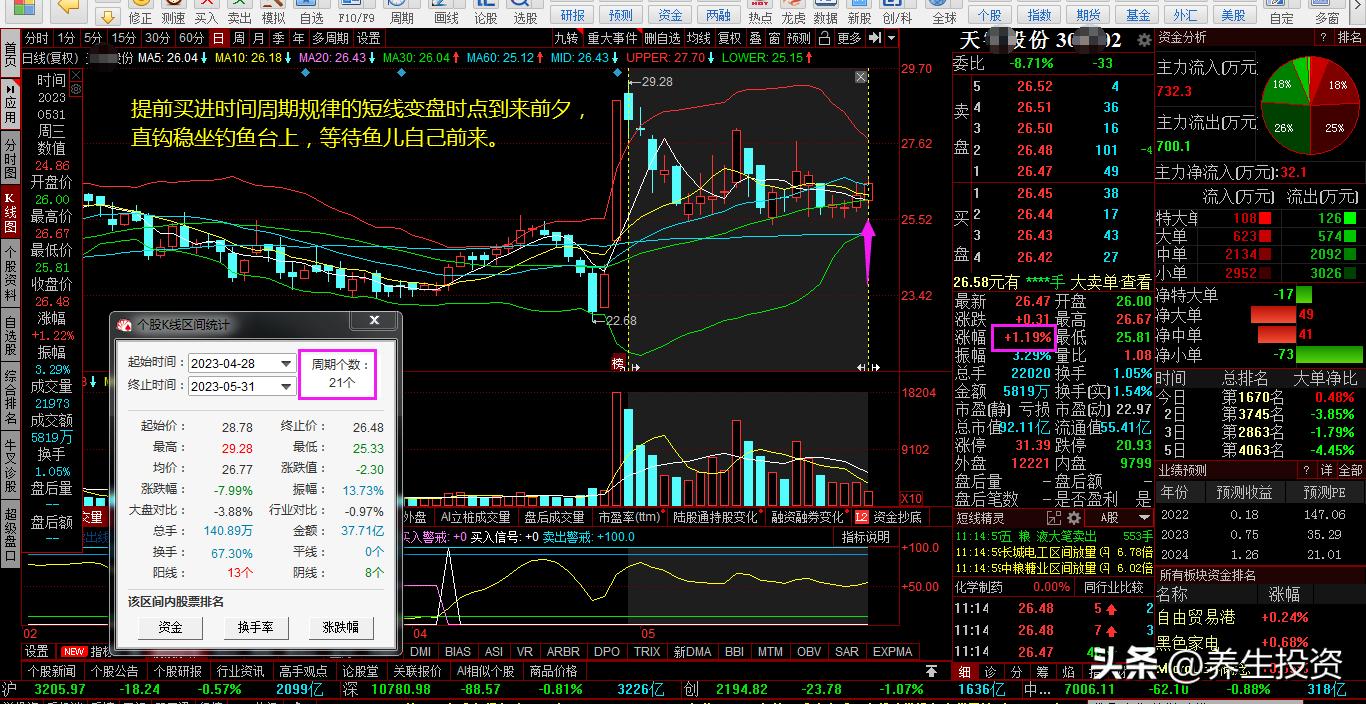1366x704 pixels.
Task: Open the 全球 global markets icon
Action: (944, 12)
